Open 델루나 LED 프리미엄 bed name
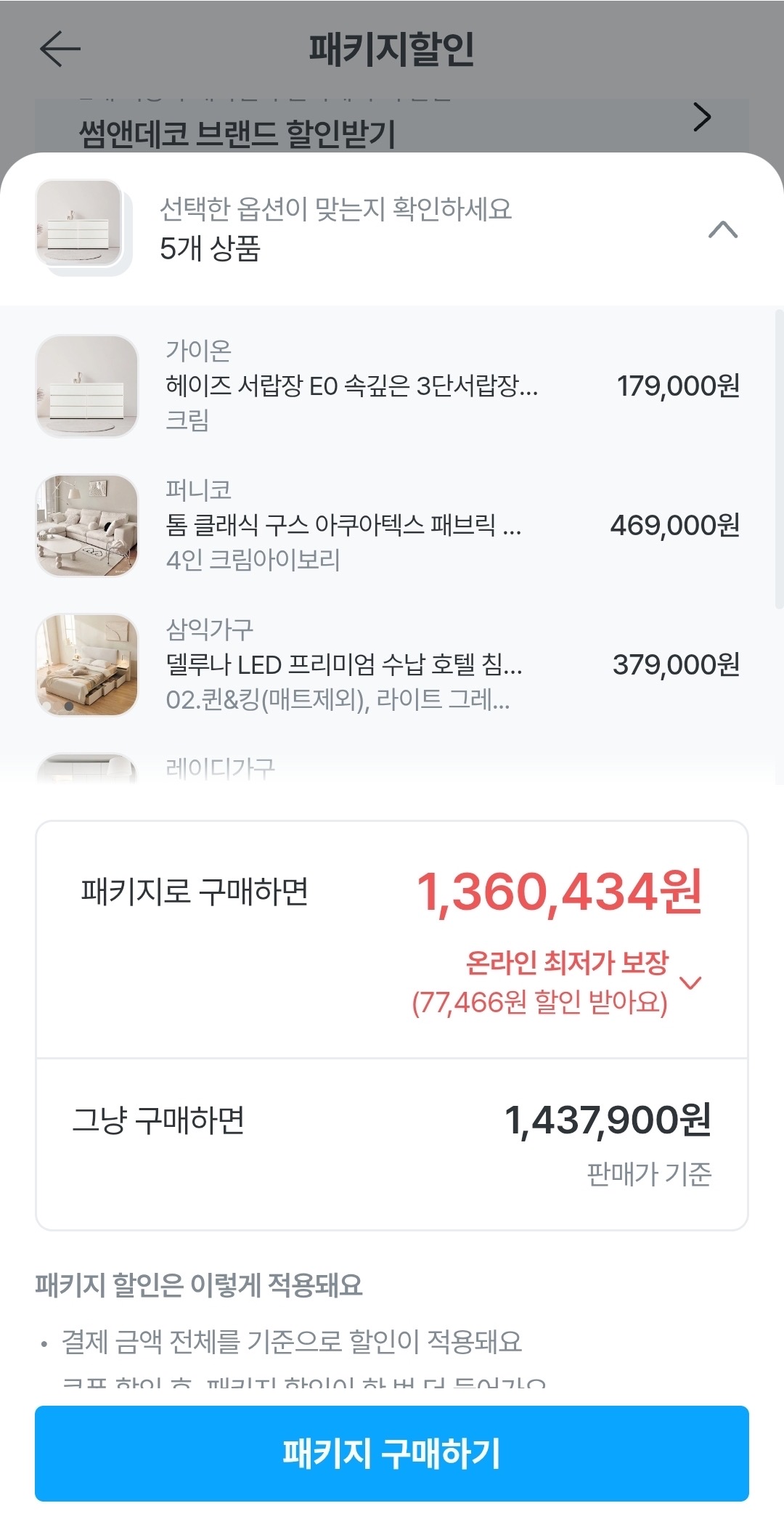Viewport: 784px width, 1519px height. pyautogui.click(x=343, y=664)
